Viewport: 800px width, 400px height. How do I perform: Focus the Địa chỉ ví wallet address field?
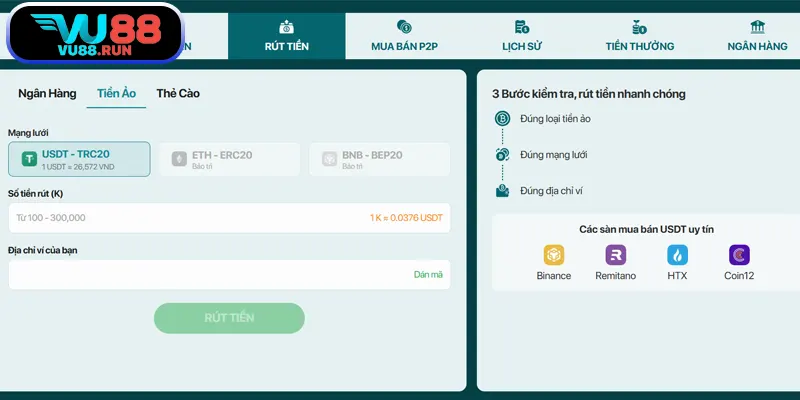pyautogui.click(x=200, y=274)
